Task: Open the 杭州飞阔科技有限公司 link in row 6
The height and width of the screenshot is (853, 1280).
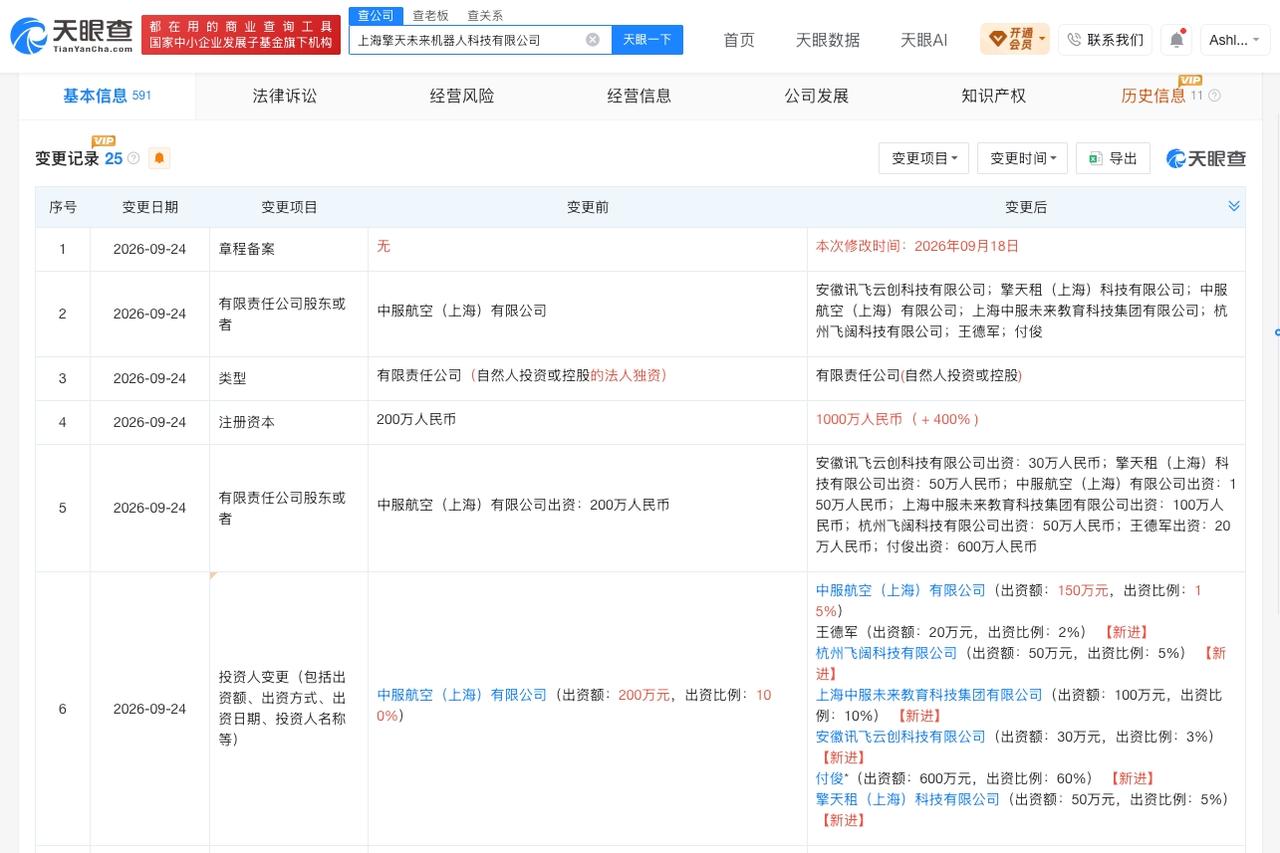Action: [x=886, y=653]
